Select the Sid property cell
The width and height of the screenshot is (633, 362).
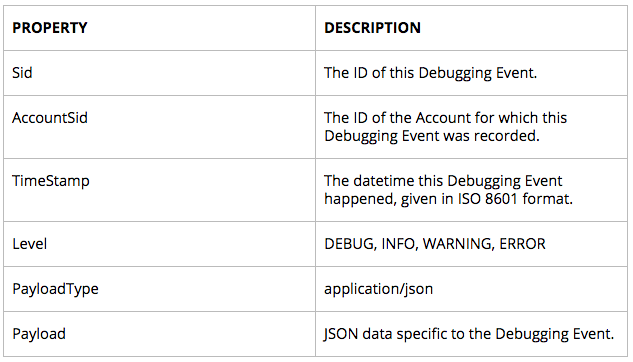(x=159, y=73)
